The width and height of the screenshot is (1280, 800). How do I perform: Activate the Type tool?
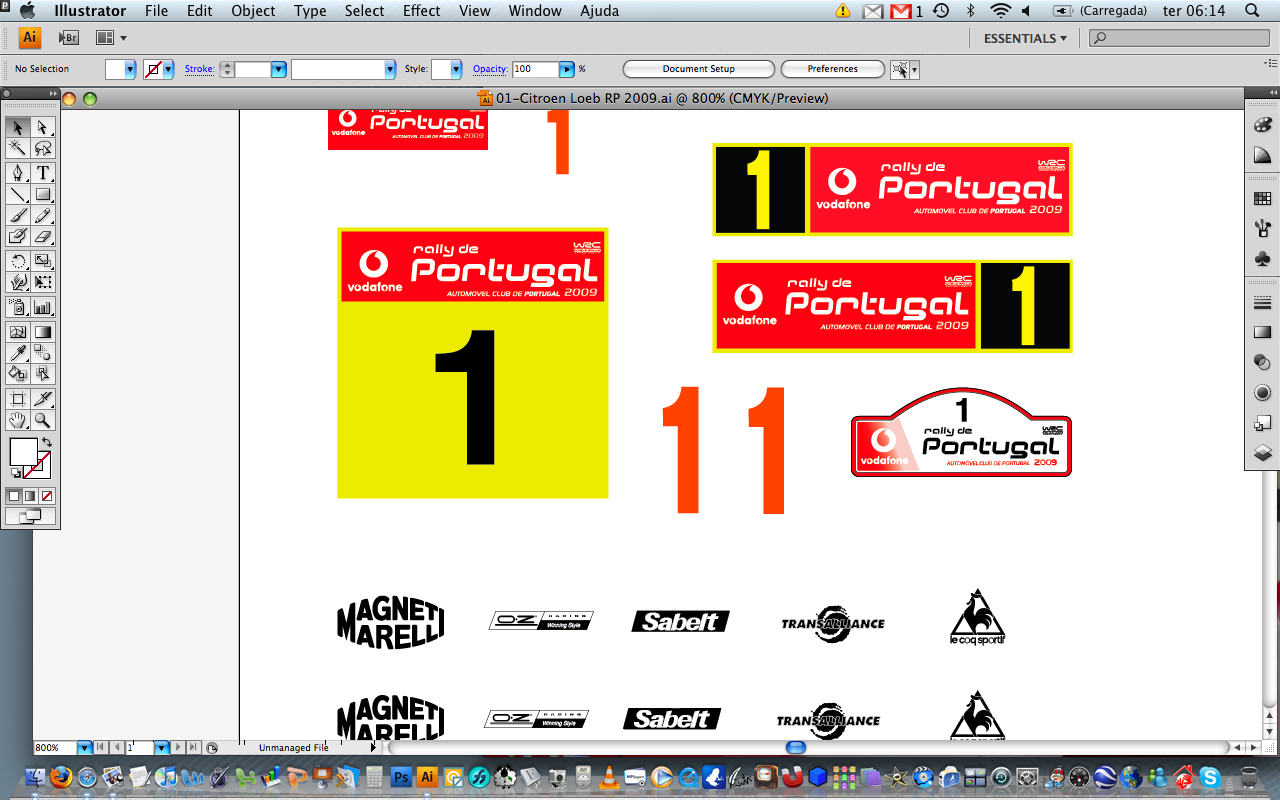(x=43, y=173)
